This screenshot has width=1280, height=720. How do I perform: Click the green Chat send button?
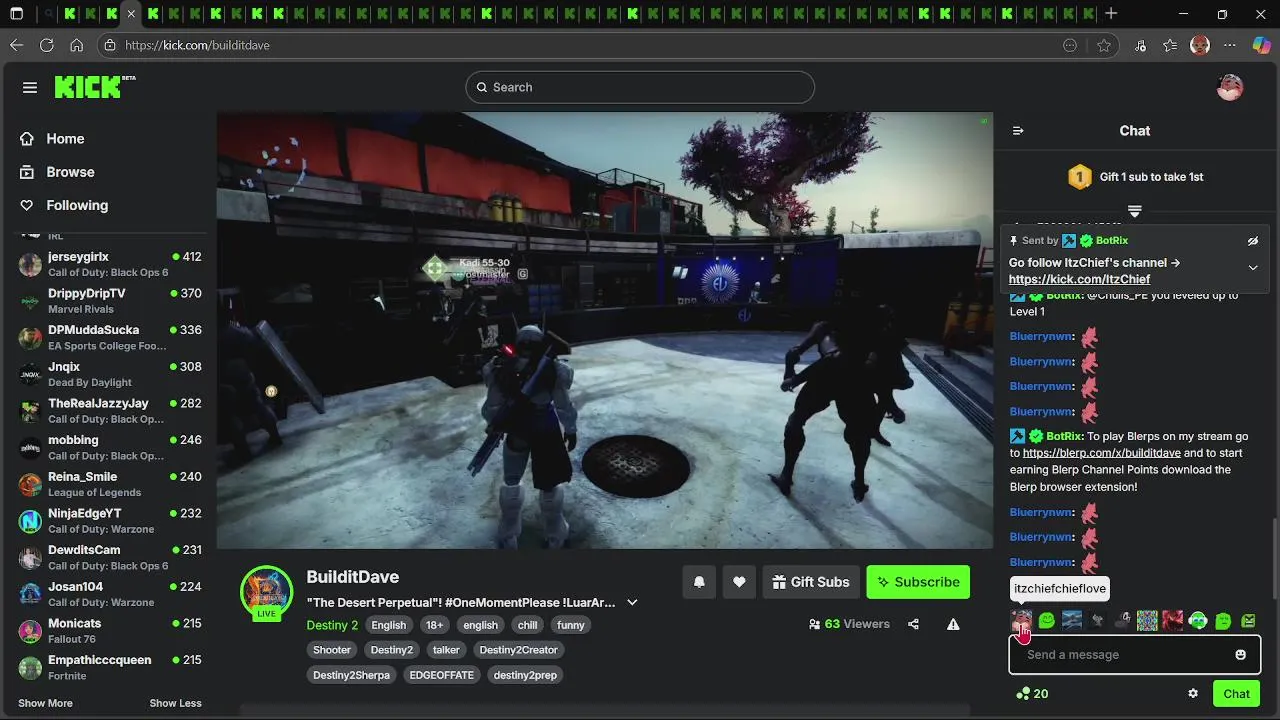(1236, 694)
